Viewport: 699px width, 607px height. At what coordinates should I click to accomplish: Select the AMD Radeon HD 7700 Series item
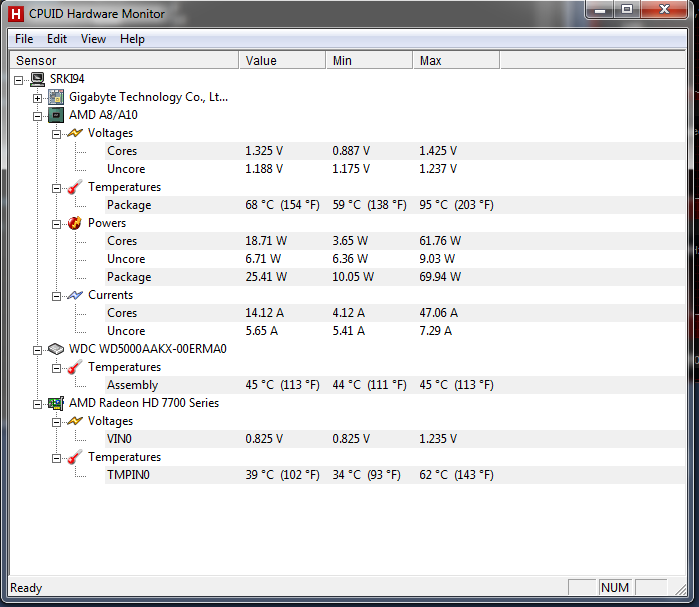pyautogui.click(x=144, y=403)
